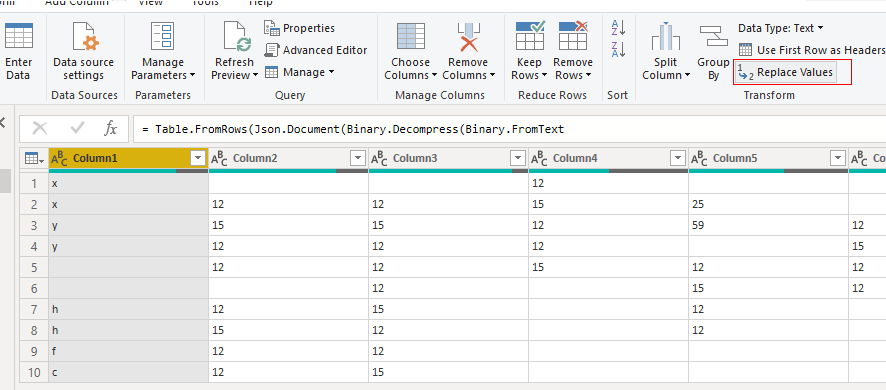Image resolution: width=886 pixels, height=390 pixels.
Task: Expand the Choose Columns dropdown arrow
Action: 434,75
